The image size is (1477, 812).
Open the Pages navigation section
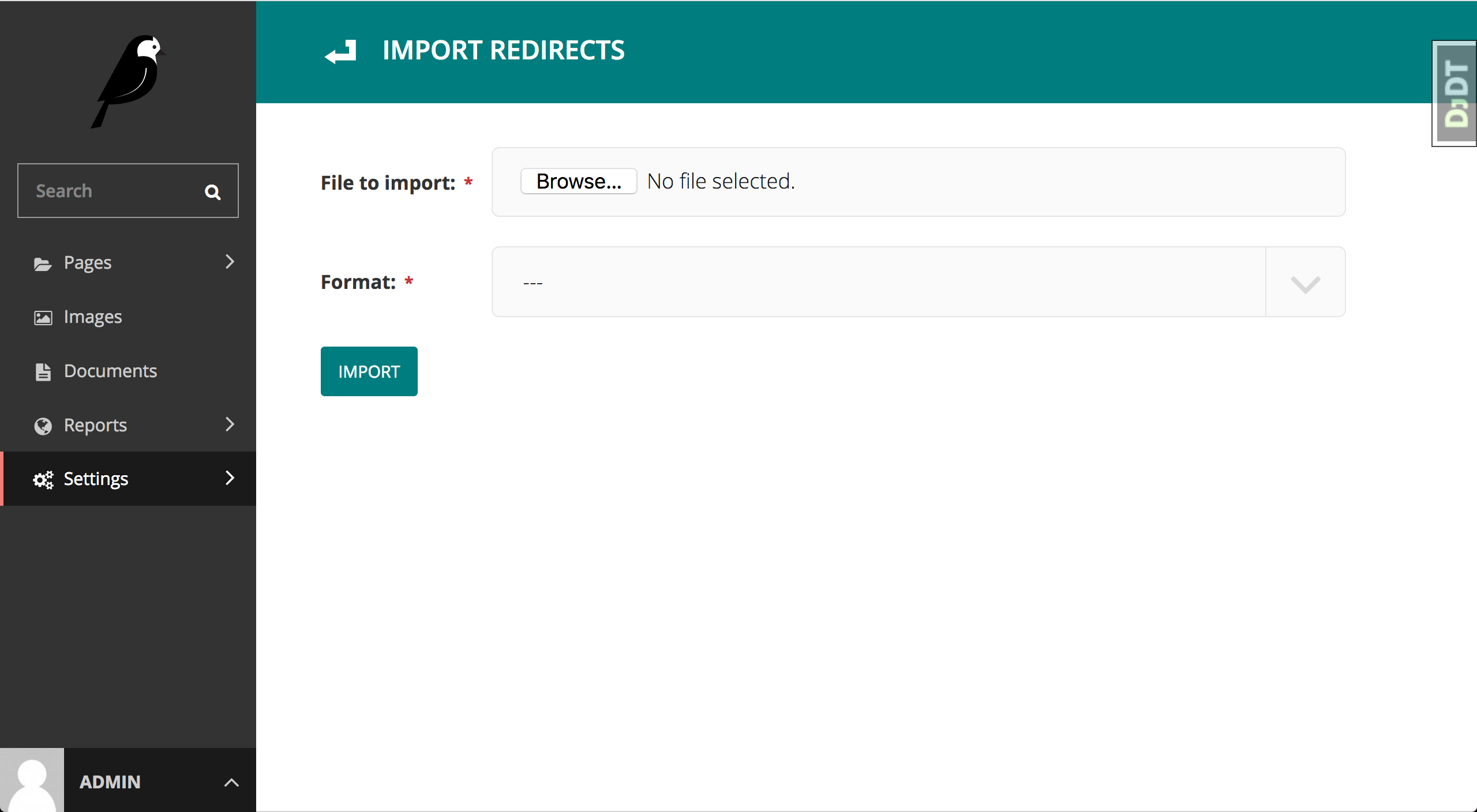click(x=128, y=261)
